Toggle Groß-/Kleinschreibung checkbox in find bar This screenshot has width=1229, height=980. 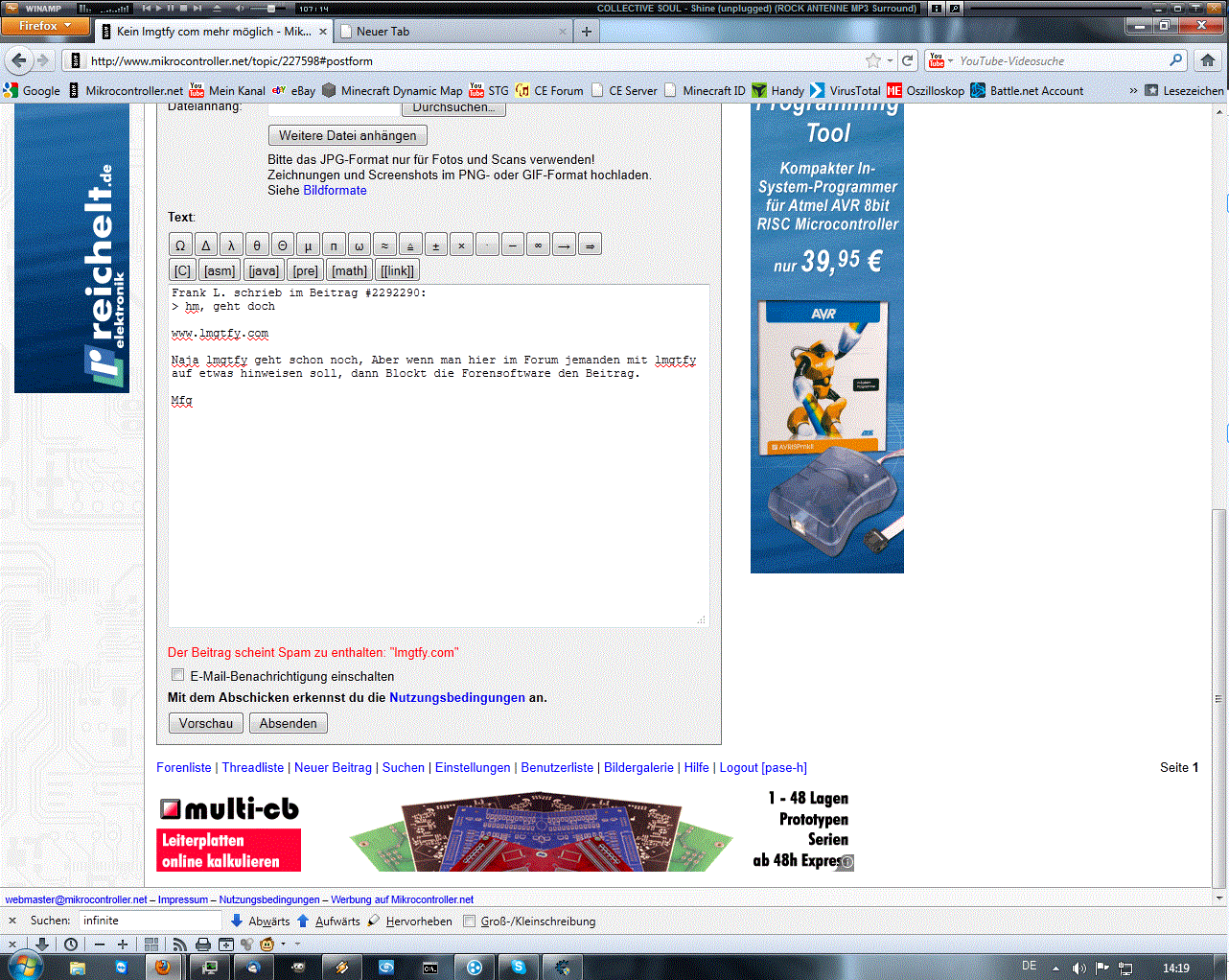[x=469, y=922]
